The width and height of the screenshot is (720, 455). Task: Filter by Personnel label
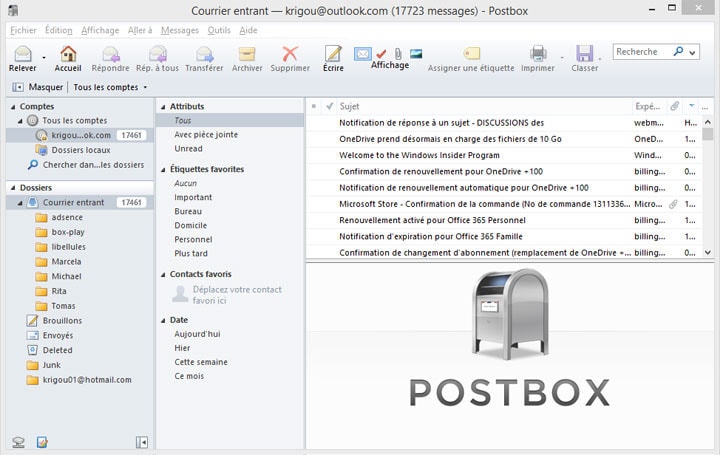(193, 239)
